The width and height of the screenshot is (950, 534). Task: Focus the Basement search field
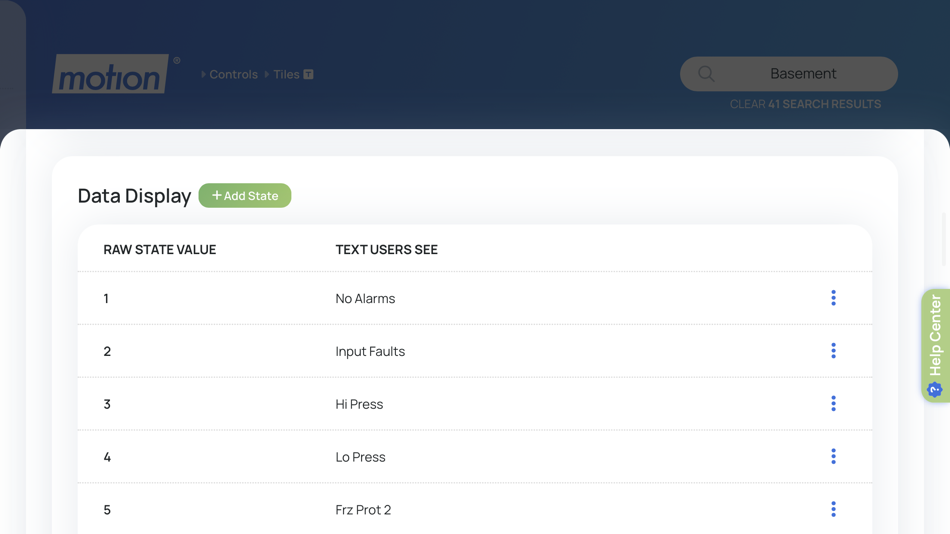[x=789, y=74]
